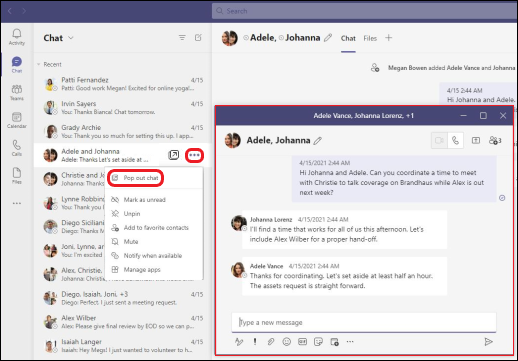Open the Calls phone icon in sidebar
The height and width of the screenshot is (361, 518).
tap(17, 148)
